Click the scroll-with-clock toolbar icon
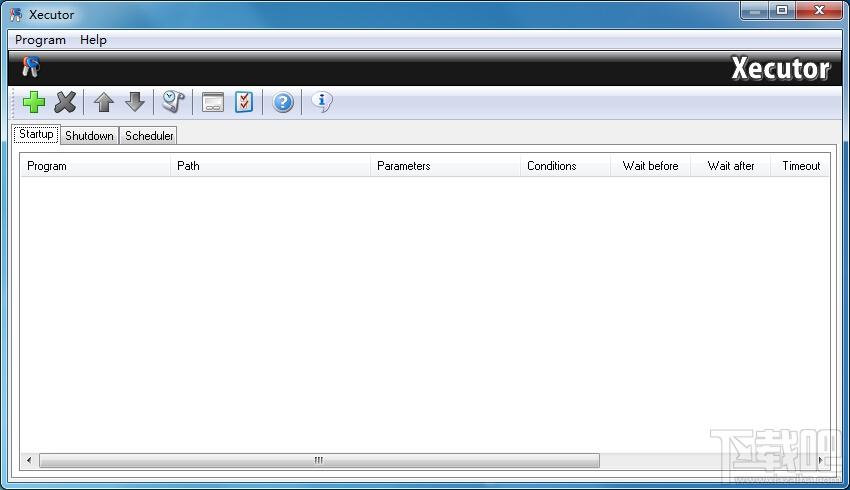 coord(173,102)
